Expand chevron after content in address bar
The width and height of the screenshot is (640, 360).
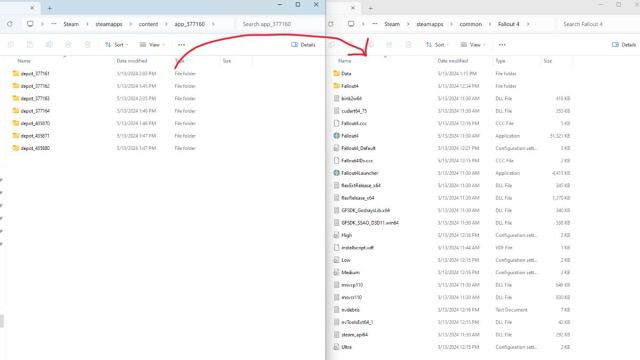(166, 24)
